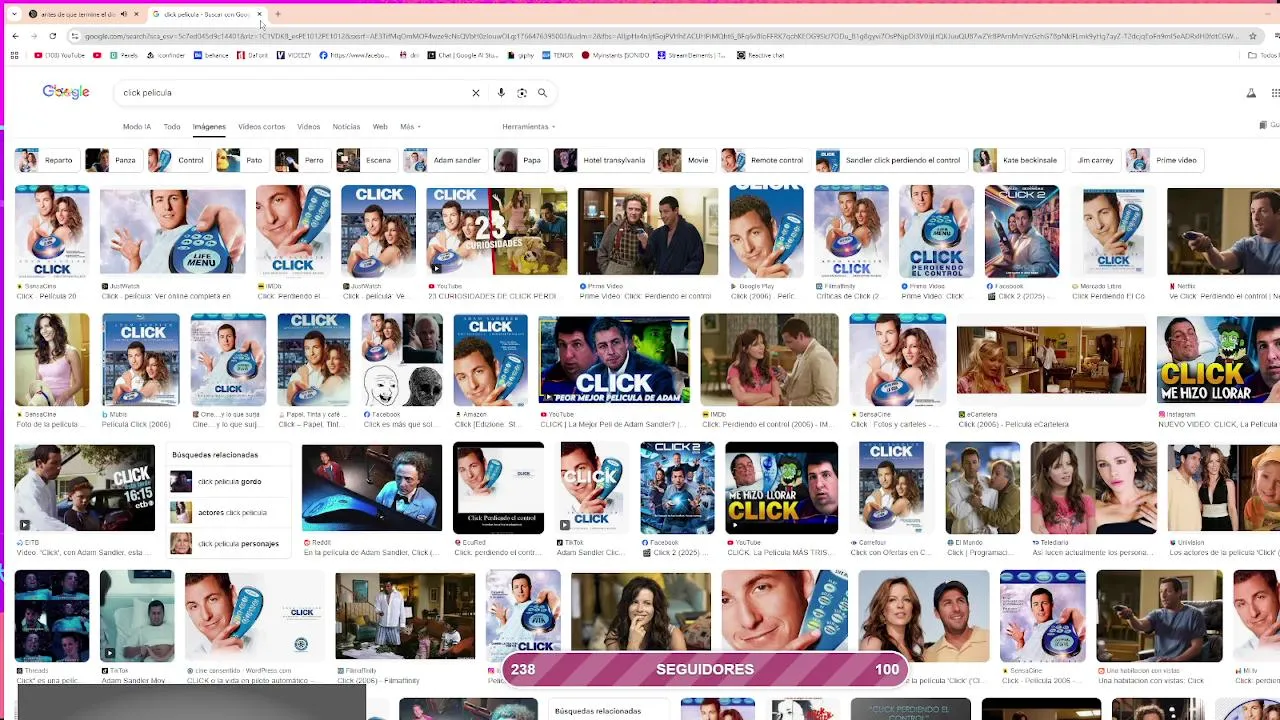The image size is (1280, 720).
Task: Open the Facebook bookmark
Action: (x=354, y=55)
